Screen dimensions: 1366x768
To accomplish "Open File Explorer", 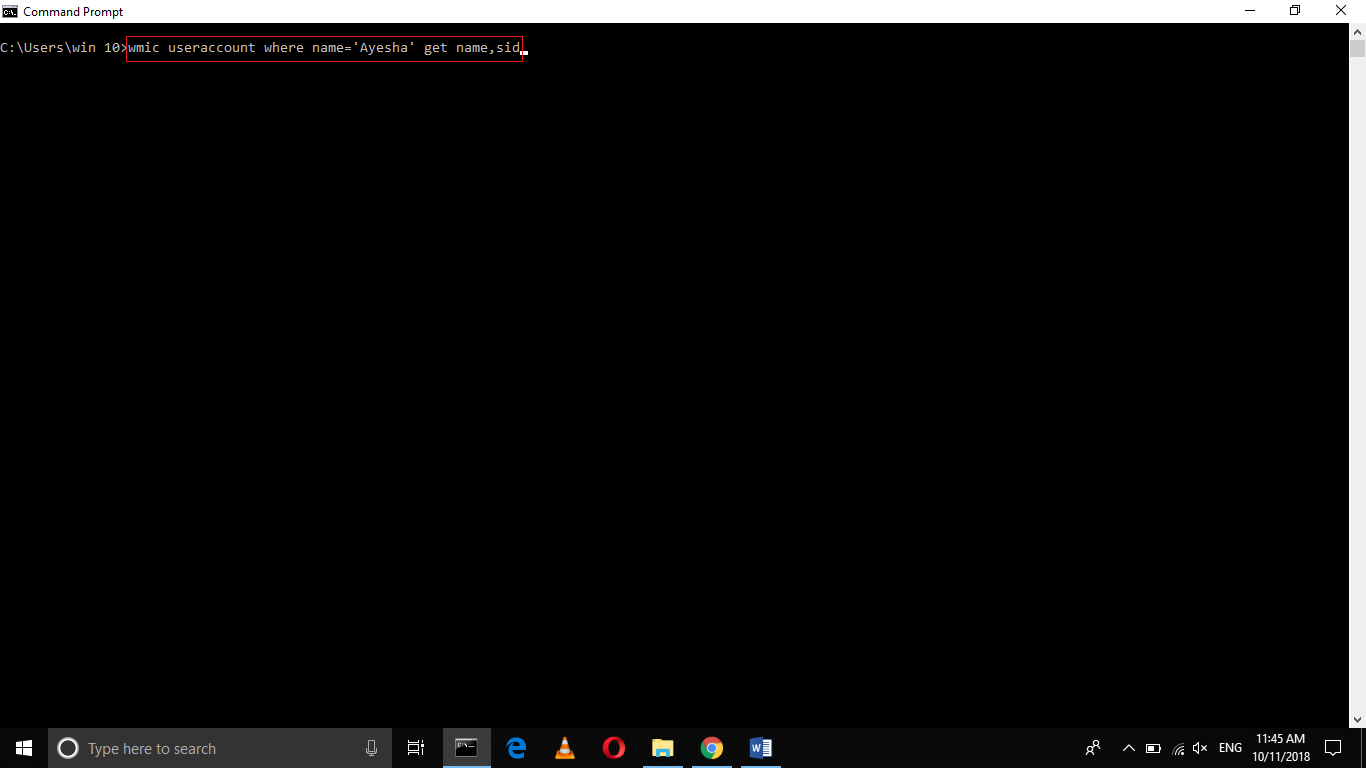I will (x=662, y=747).
